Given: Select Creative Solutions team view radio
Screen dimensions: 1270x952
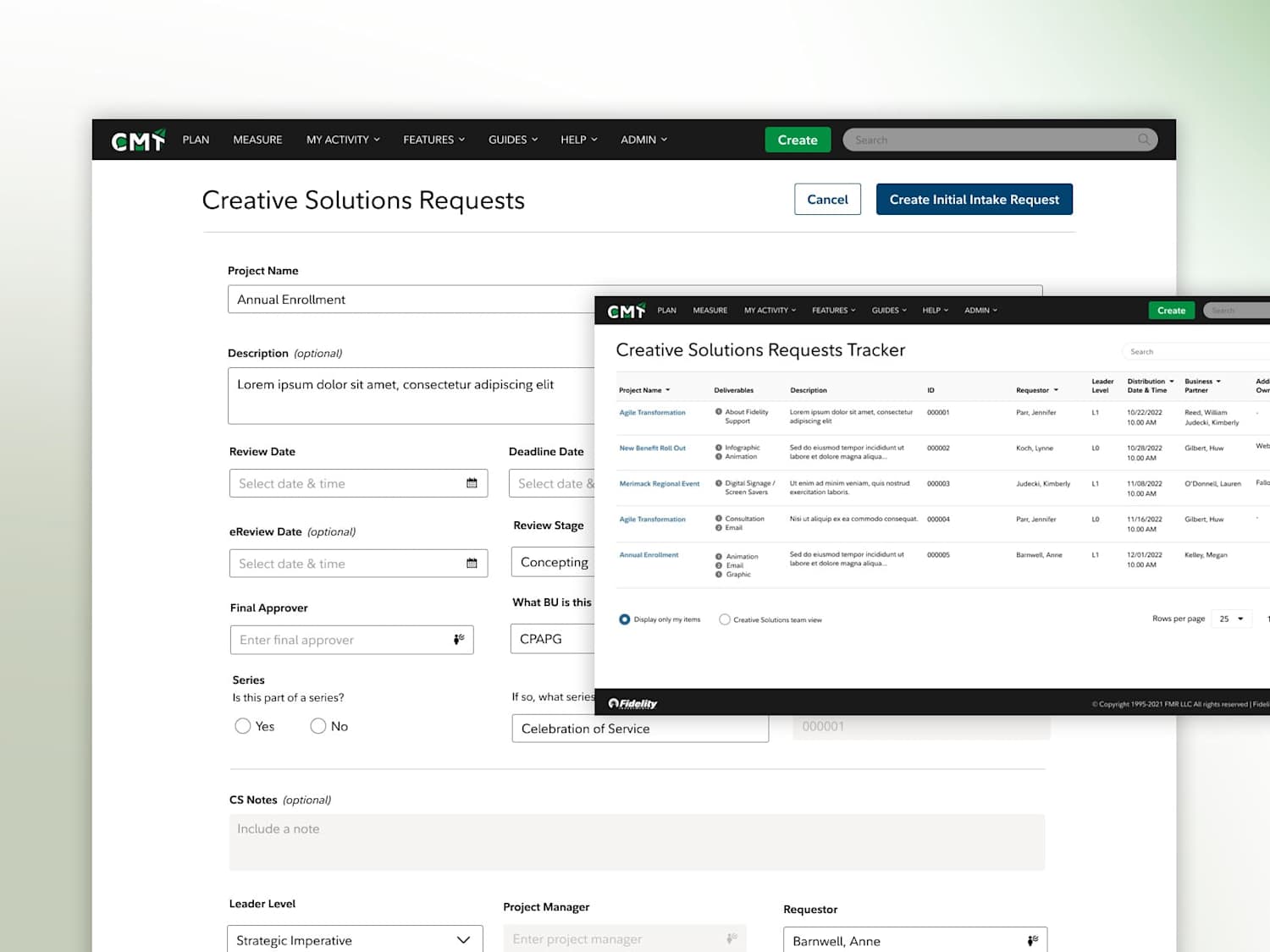Looking at the screenshot, I should point(725,619).
